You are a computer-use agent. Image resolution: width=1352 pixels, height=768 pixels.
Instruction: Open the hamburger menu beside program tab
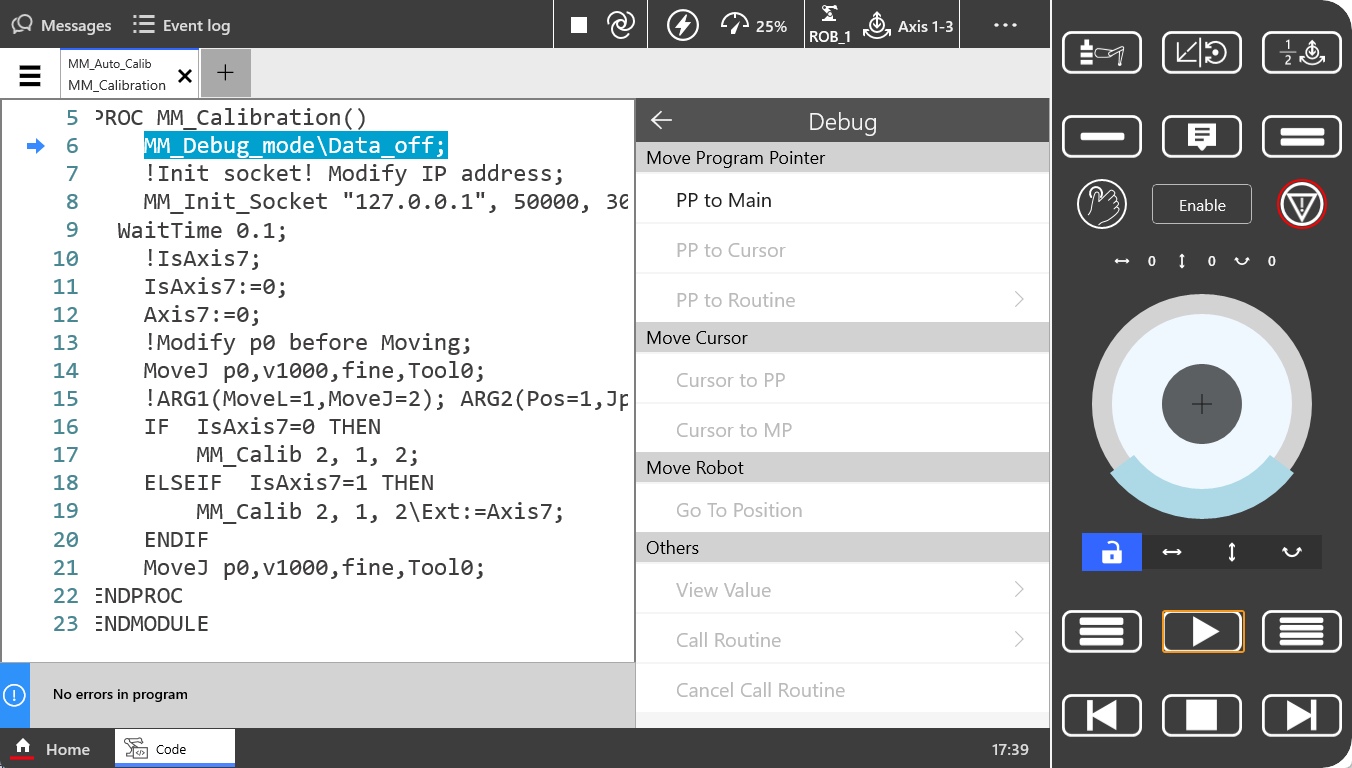point(30,75)
